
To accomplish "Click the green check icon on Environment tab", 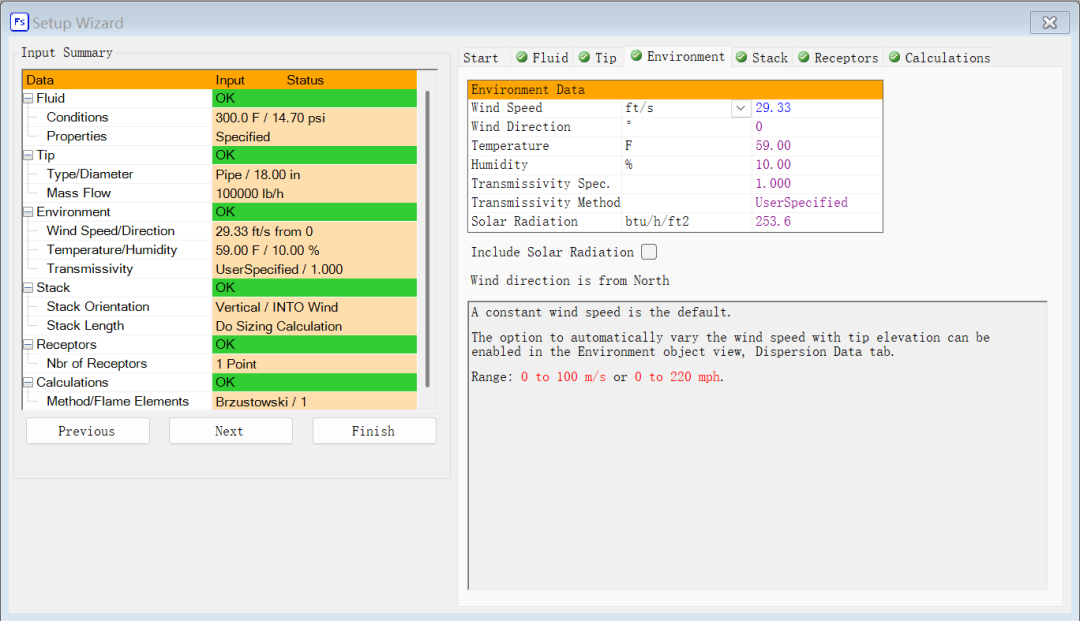I will coord(636,56).
